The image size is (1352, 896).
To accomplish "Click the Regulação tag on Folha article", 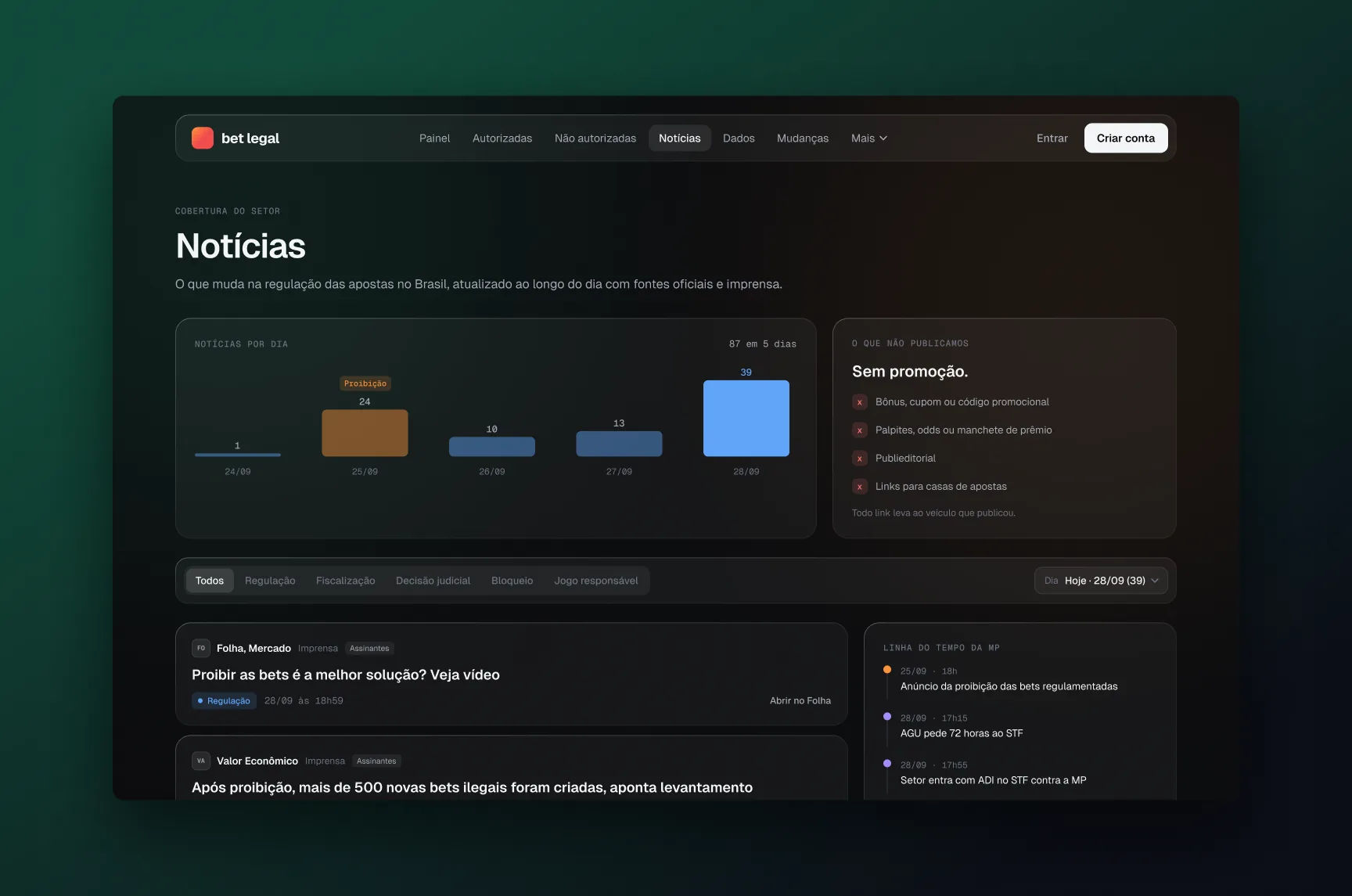I will [x=224, y=700].
